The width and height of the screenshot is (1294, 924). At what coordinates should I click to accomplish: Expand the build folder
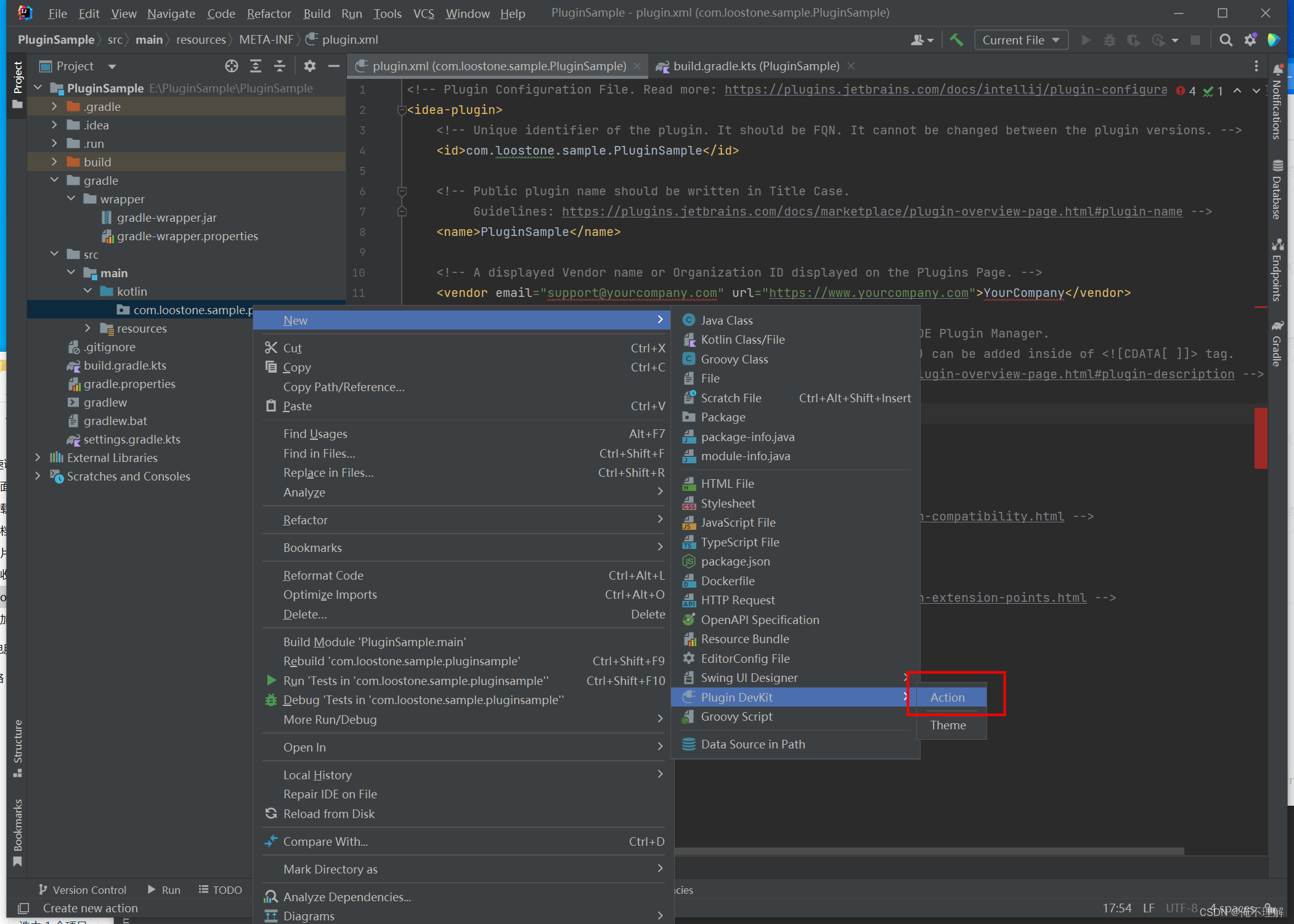click(x=54, y=162)
